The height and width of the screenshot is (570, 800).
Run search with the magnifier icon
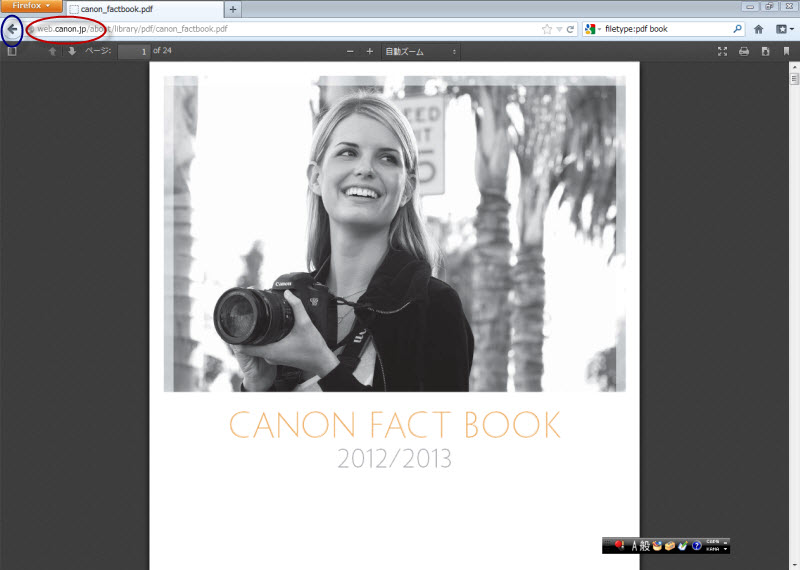pos(737,29)
